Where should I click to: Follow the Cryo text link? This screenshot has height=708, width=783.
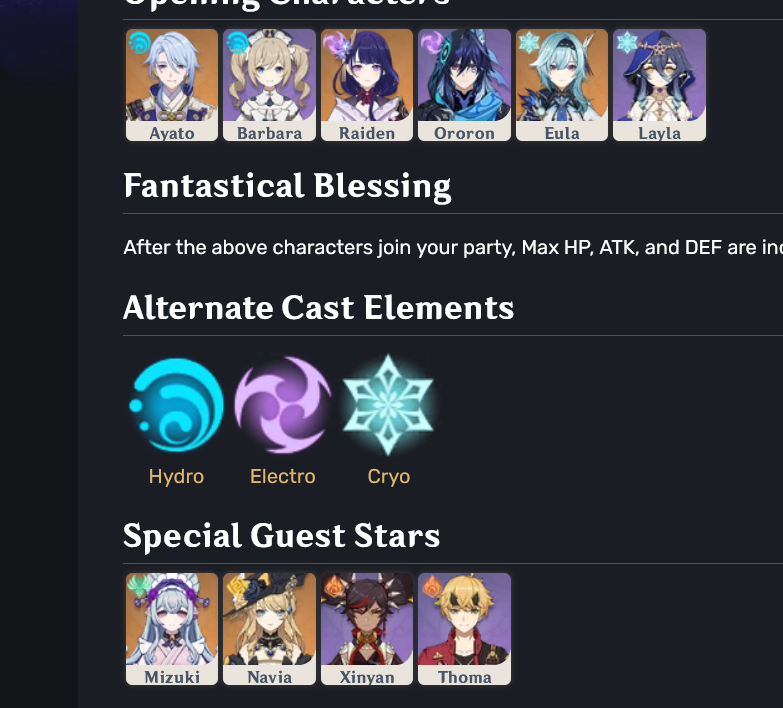389,477
